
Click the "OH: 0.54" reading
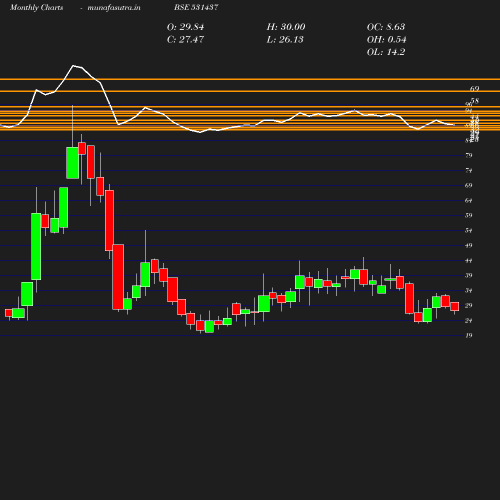pyautogui.click(x=386, y=40)
